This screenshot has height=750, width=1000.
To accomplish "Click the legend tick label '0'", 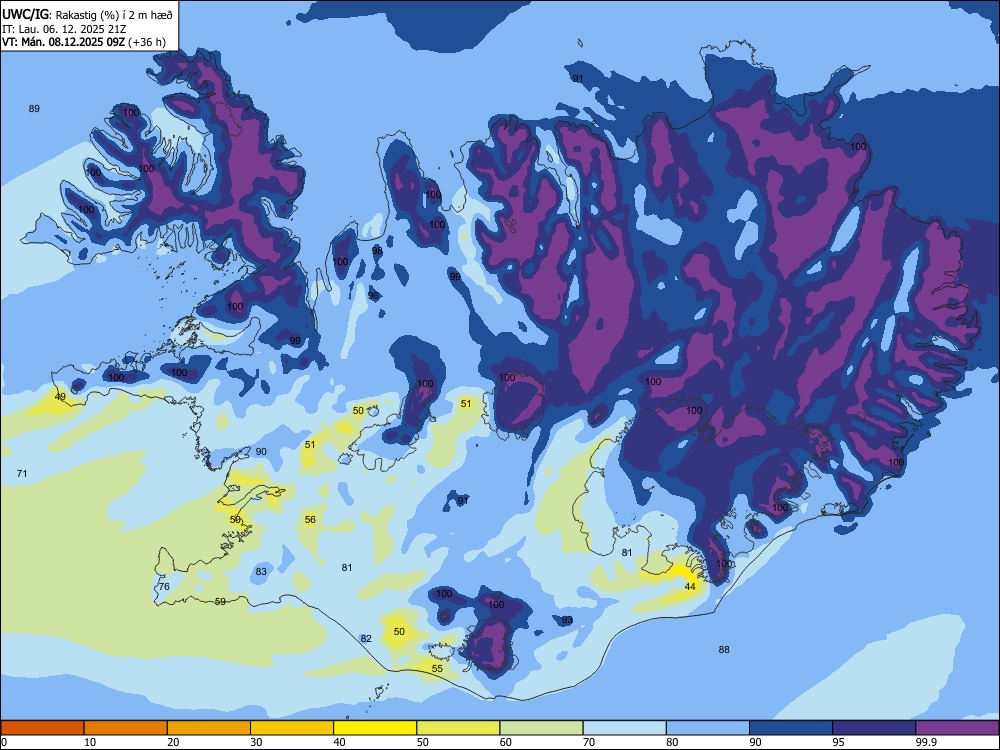I will (4, 742).
